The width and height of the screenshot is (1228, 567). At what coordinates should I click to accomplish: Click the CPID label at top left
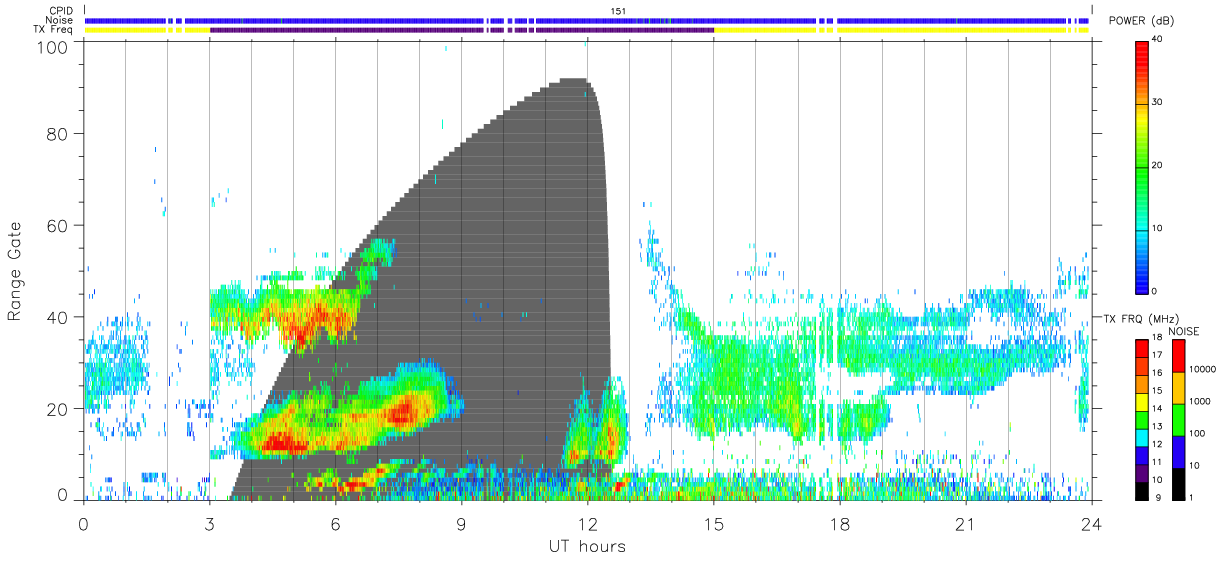pos(61,11)
